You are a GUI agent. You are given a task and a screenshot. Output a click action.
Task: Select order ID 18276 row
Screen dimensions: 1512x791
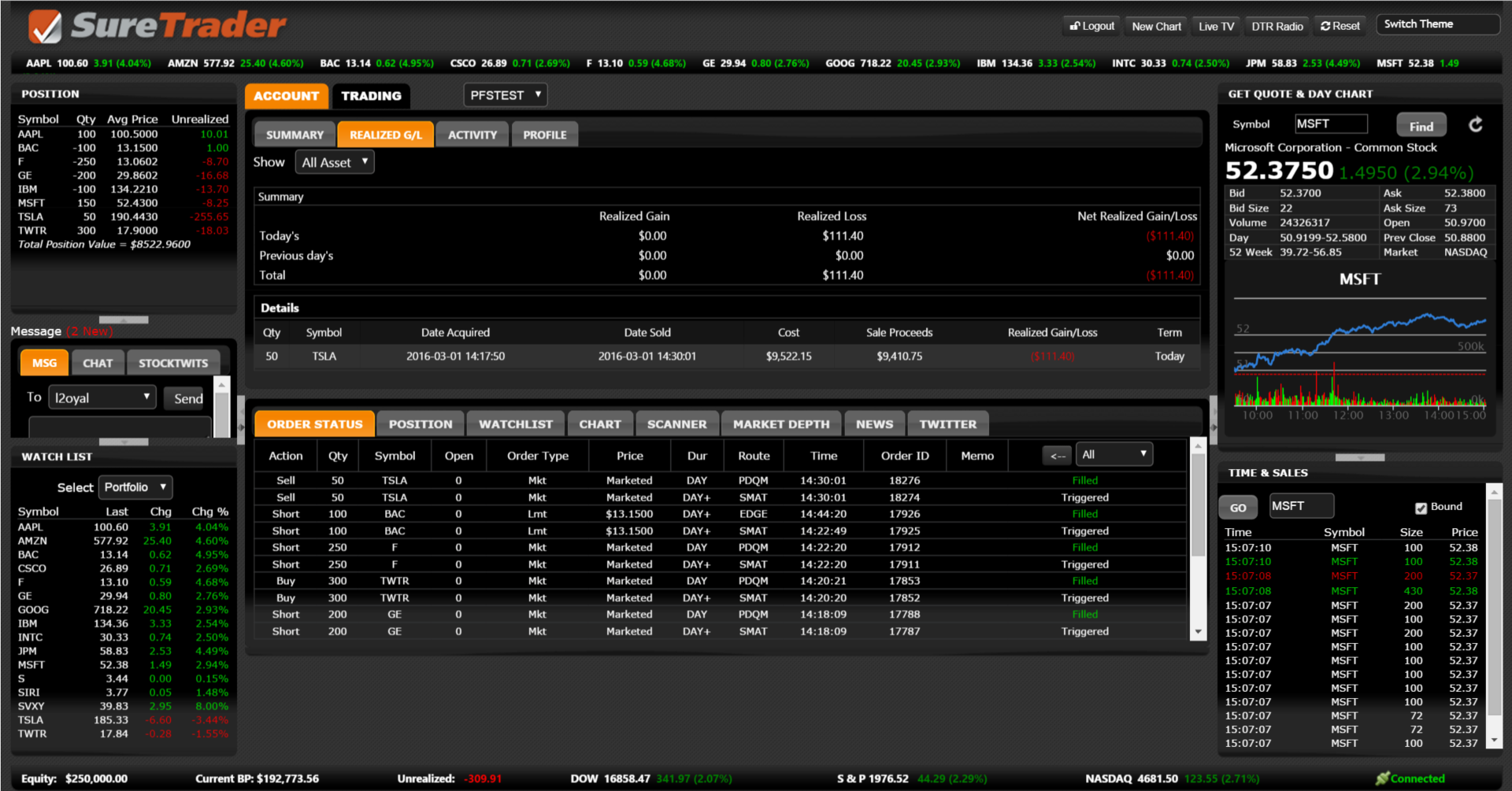(x=721, y=480)
